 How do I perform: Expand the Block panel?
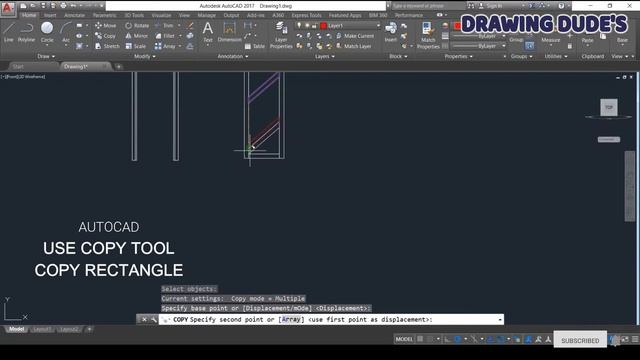tap(398, 56)
